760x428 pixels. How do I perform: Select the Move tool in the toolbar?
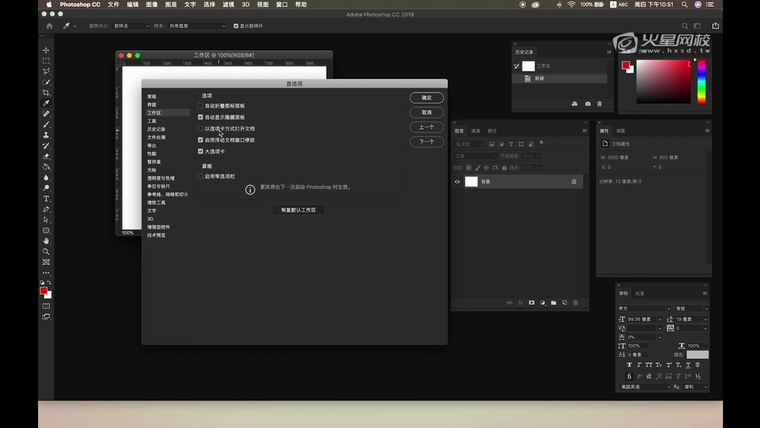(46, 50)
